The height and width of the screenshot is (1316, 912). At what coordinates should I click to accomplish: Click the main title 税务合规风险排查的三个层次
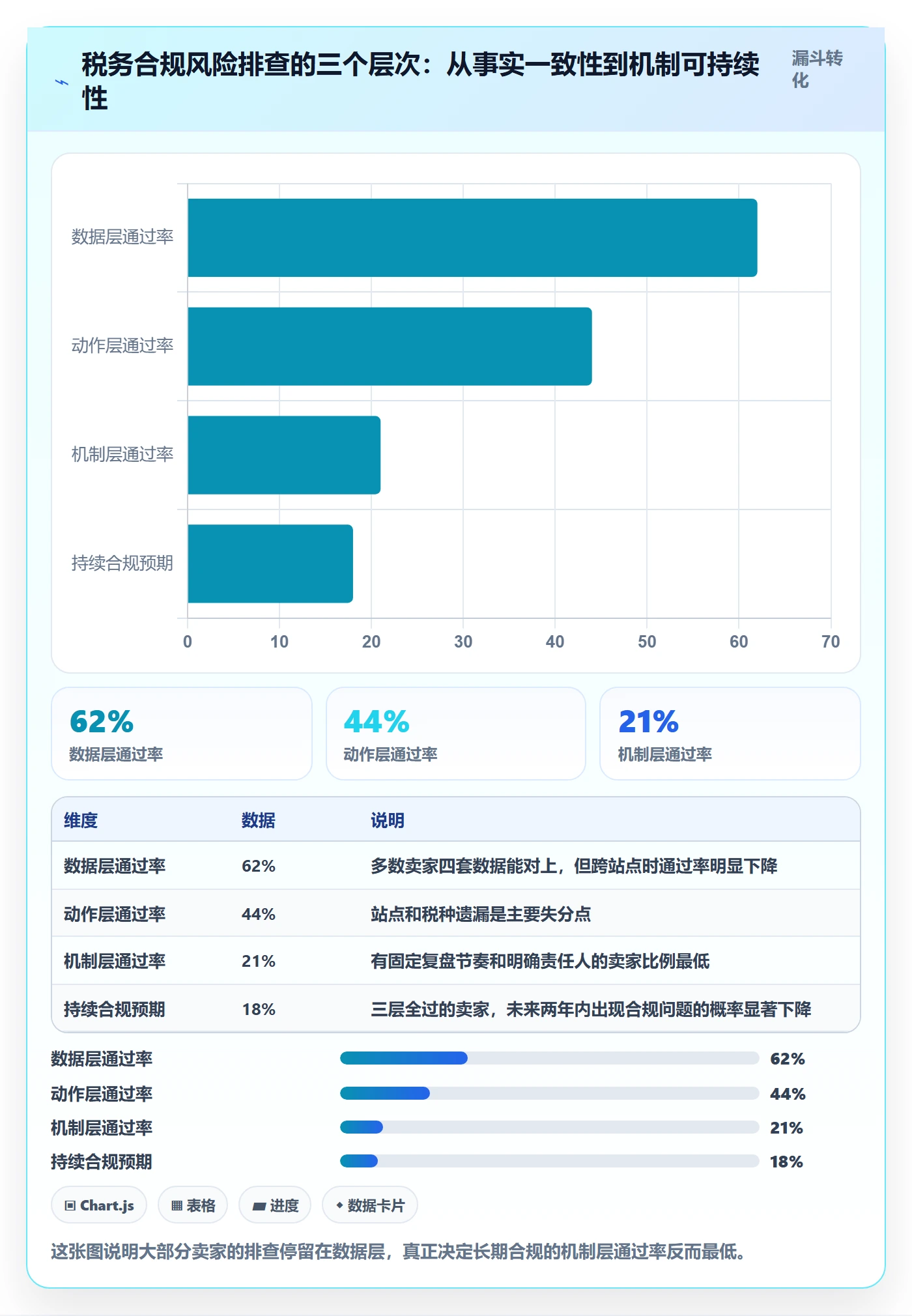tap(421, 81)
